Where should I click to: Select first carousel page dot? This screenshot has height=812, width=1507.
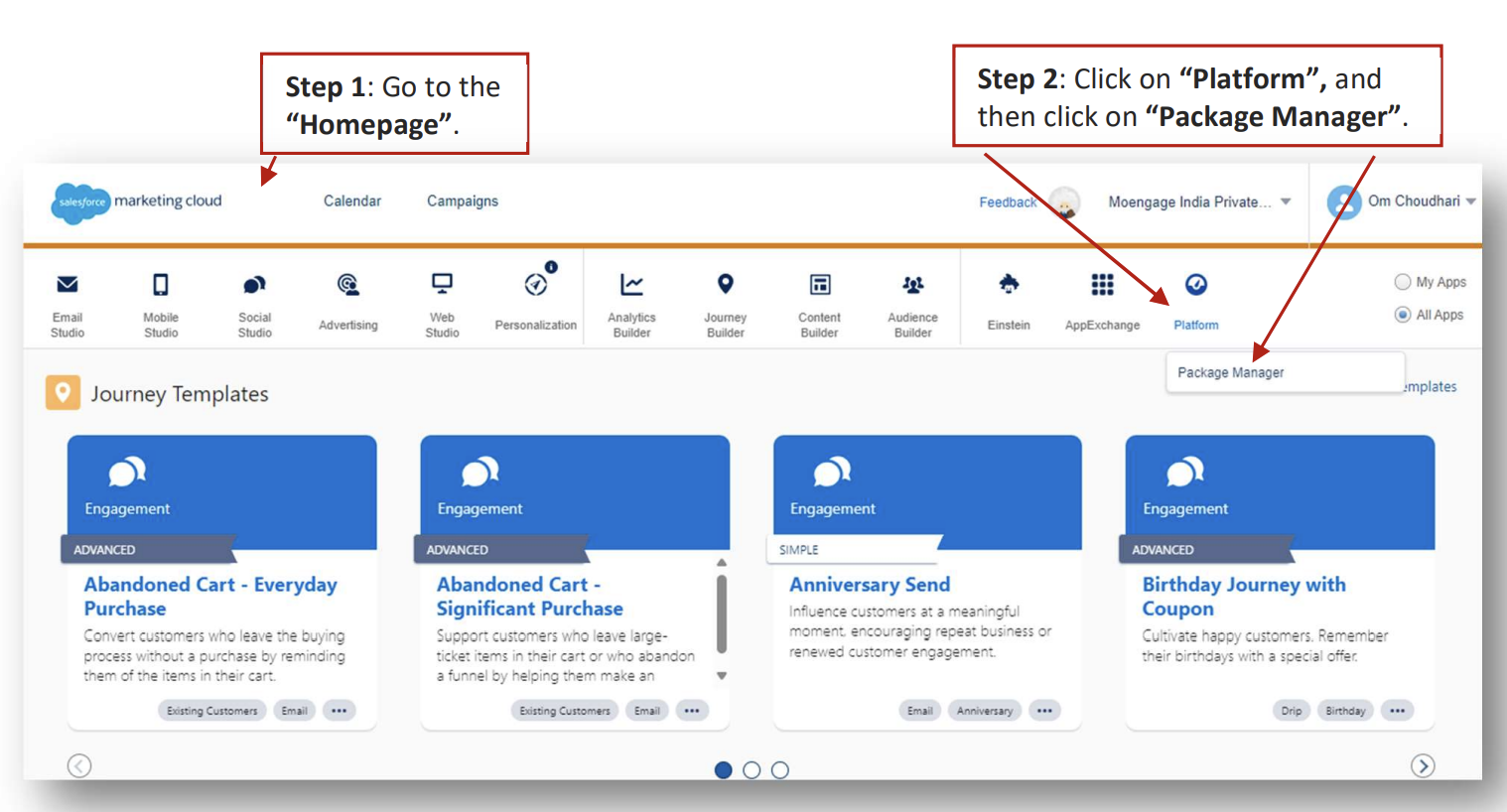724,769
